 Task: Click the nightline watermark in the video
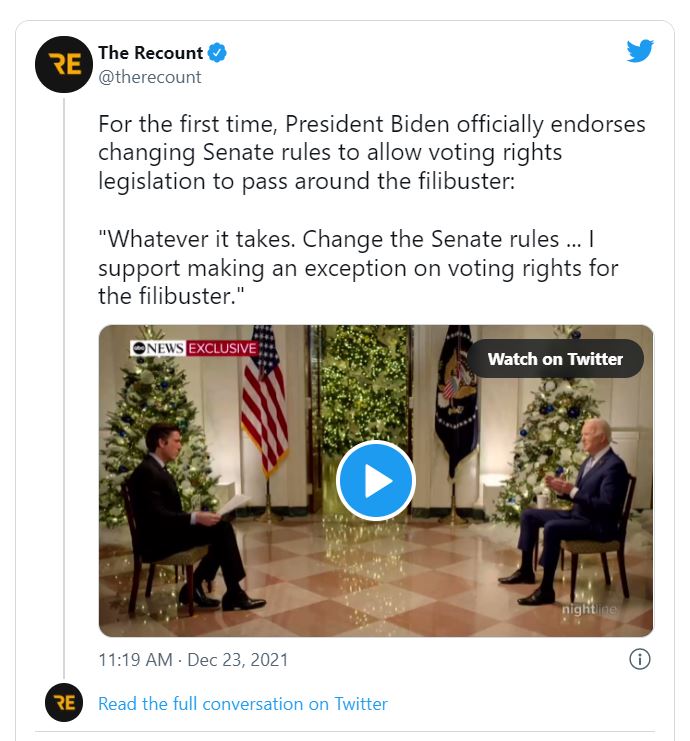tap(589, 609)
